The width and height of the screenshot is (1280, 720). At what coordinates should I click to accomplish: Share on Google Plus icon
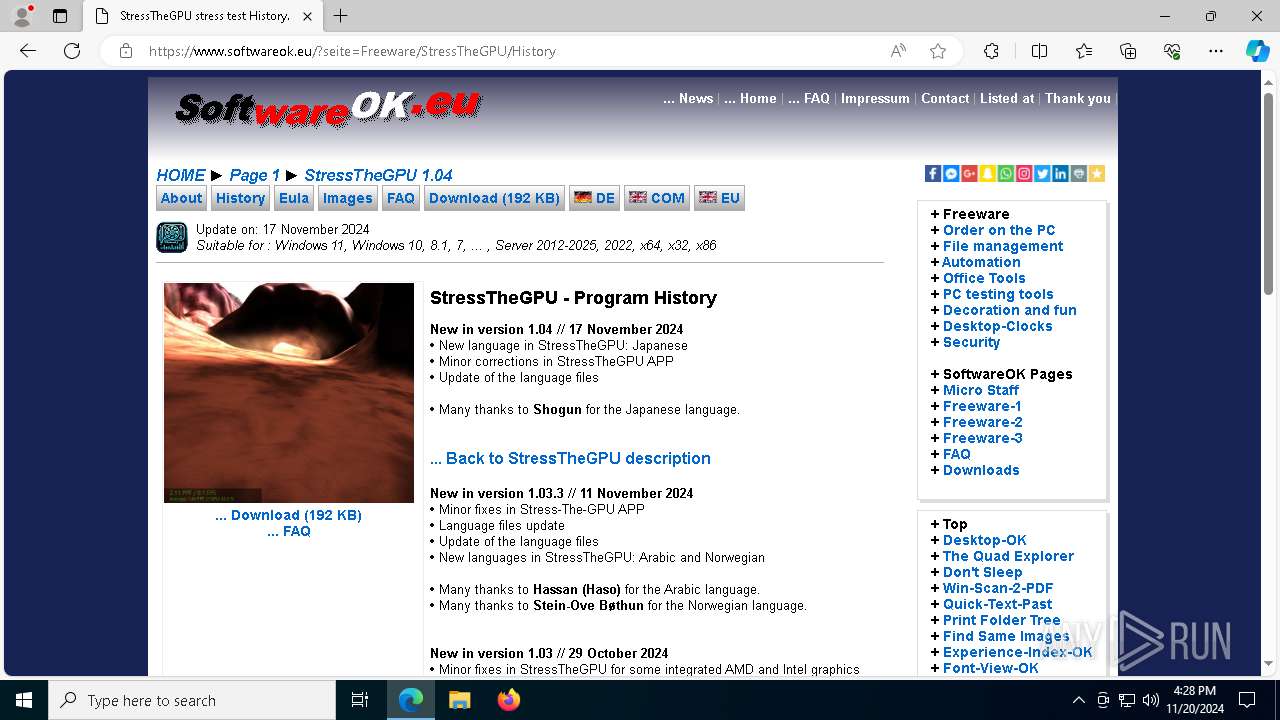(969, 174)
